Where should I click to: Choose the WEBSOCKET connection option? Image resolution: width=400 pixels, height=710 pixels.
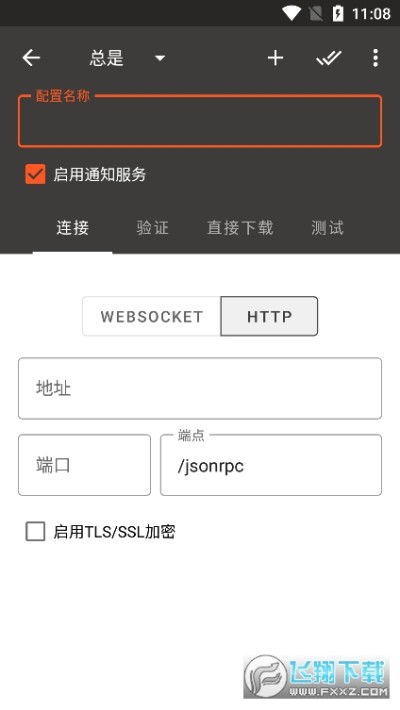point(151,316)
